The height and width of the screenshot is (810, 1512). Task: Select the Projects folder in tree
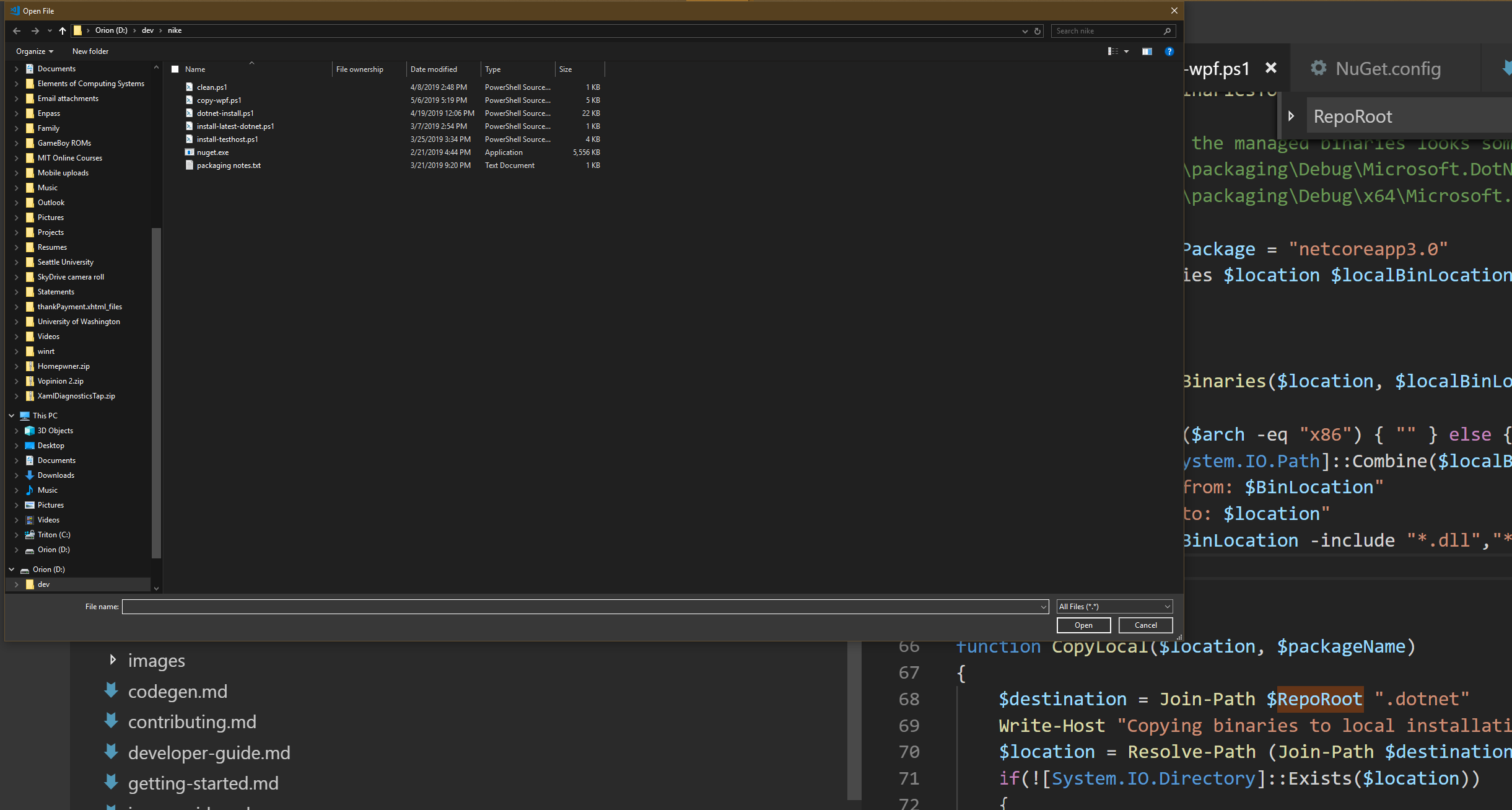[x=51, y=232]
